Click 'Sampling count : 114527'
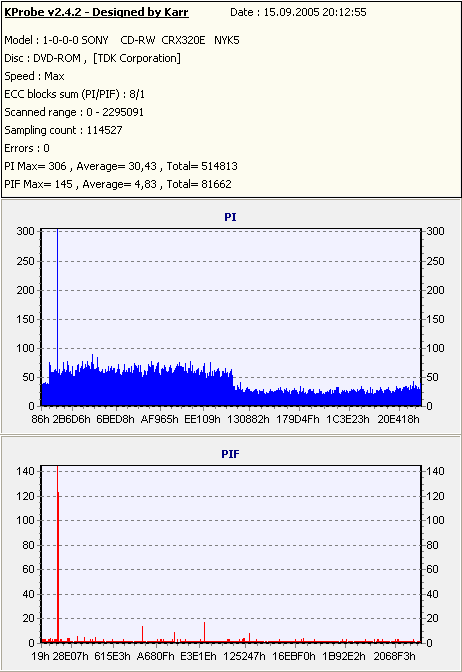 [63, 130]
